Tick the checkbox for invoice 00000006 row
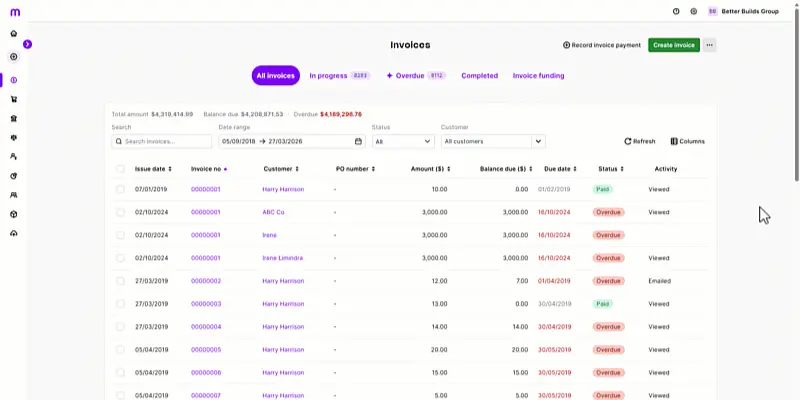Image resolution: width=800 pixels, height=400 pixels. pyautogui.click(x=120, y=373)
